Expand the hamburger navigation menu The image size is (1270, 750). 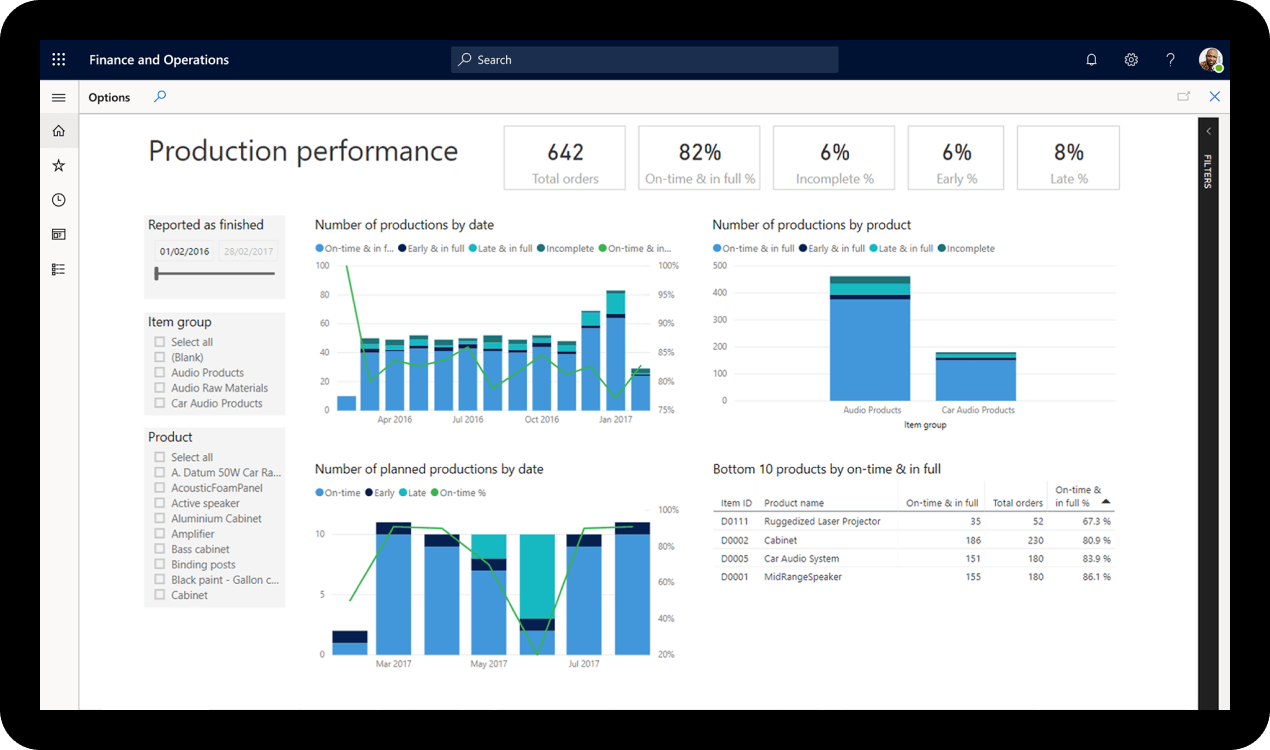(x=58, y=97)
